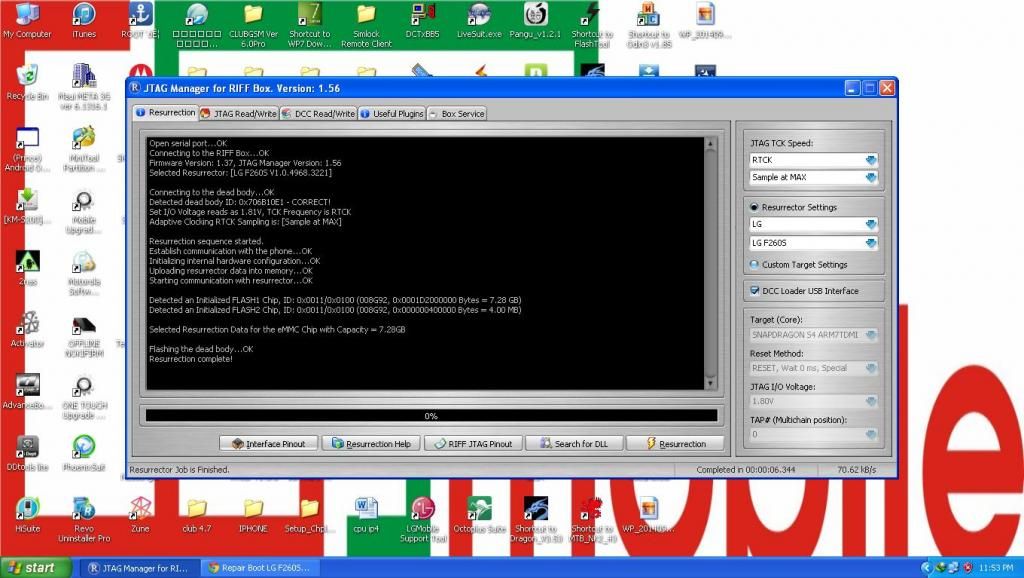Open the Sample at MAX dropdown
1024x578 pixels.
[871, 177]
